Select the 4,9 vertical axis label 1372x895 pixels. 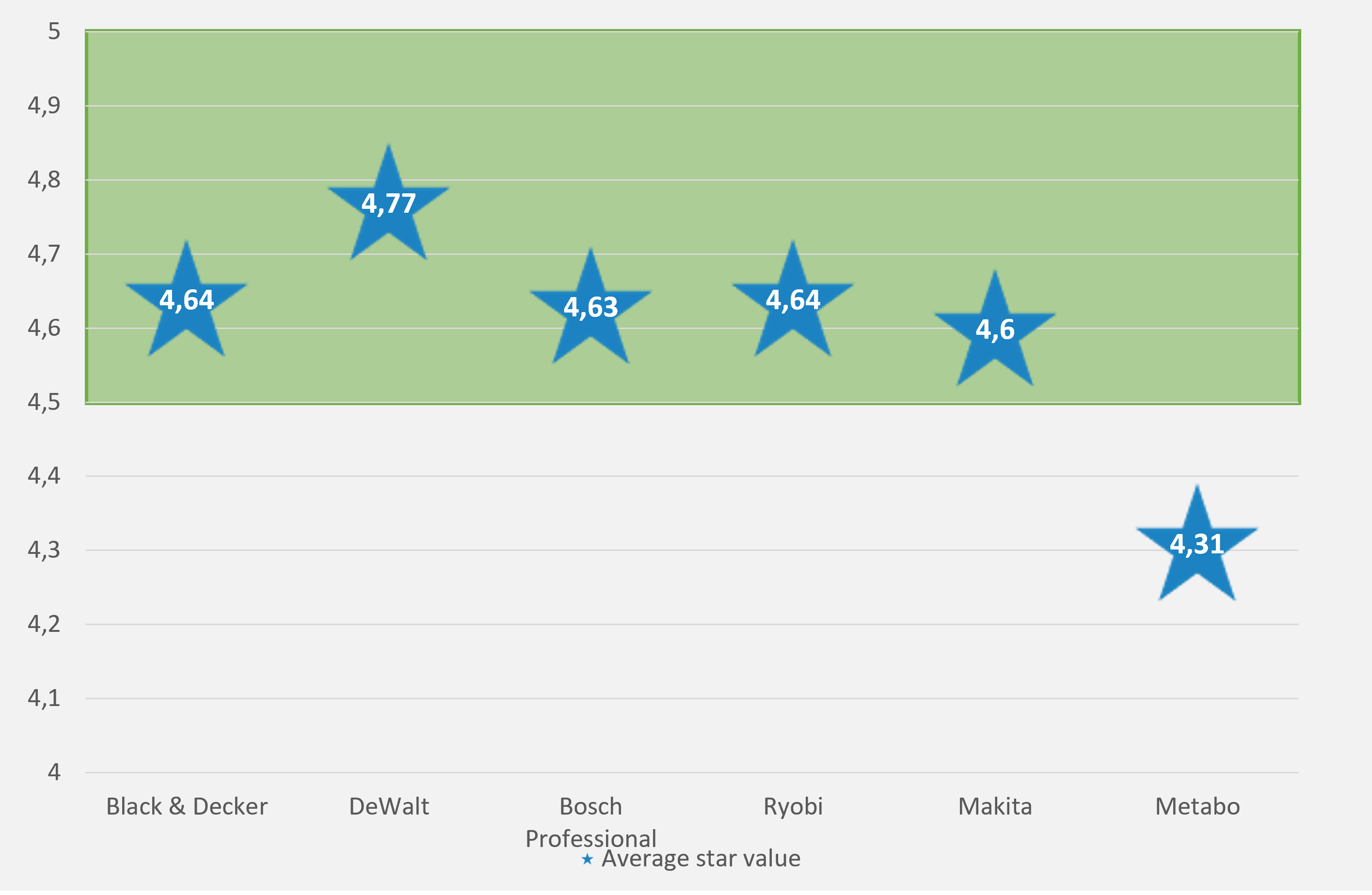pos(44,106)
